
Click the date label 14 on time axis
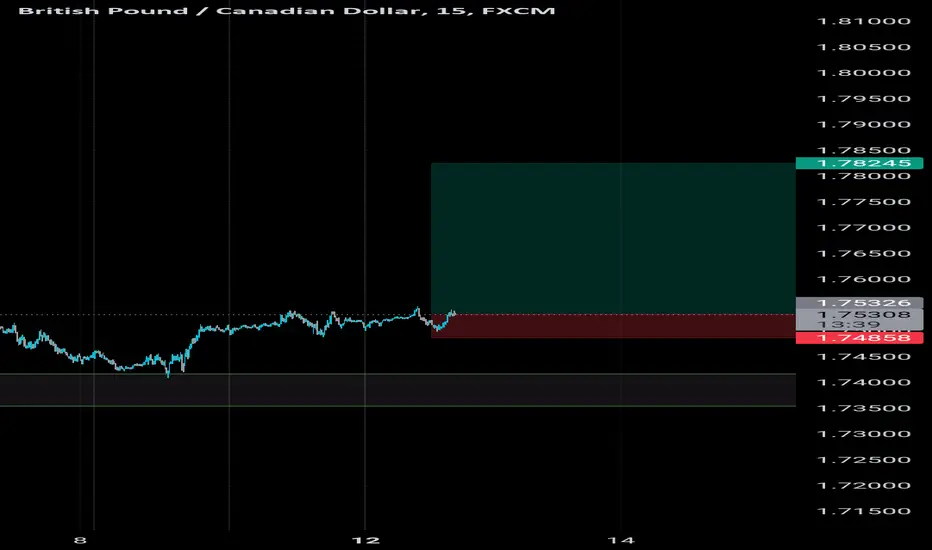tap(621, 540)
